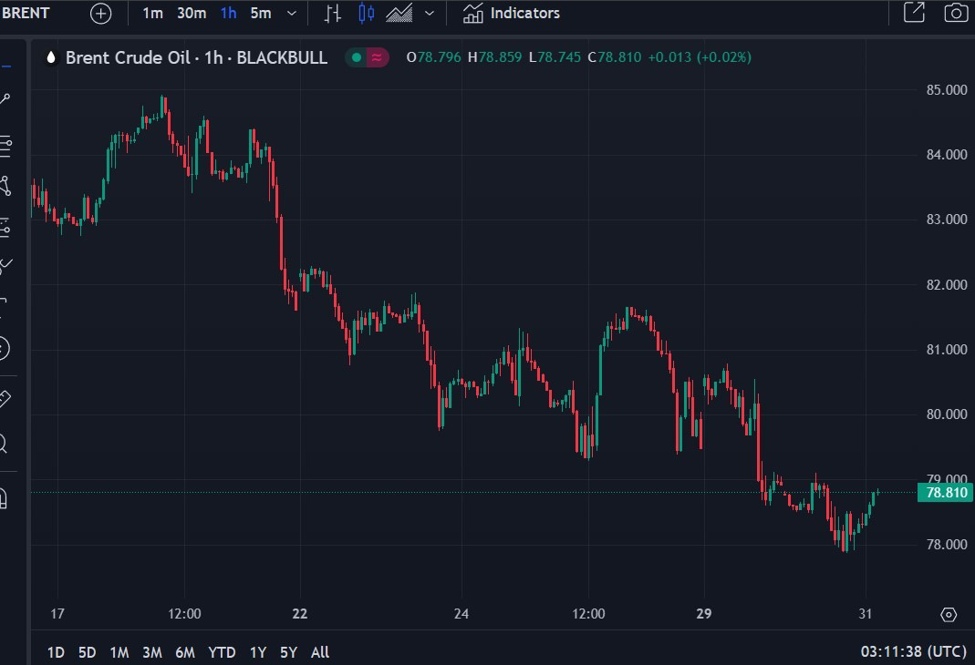
Task: Select the Bars chart style icon
Action: (333, 13)
